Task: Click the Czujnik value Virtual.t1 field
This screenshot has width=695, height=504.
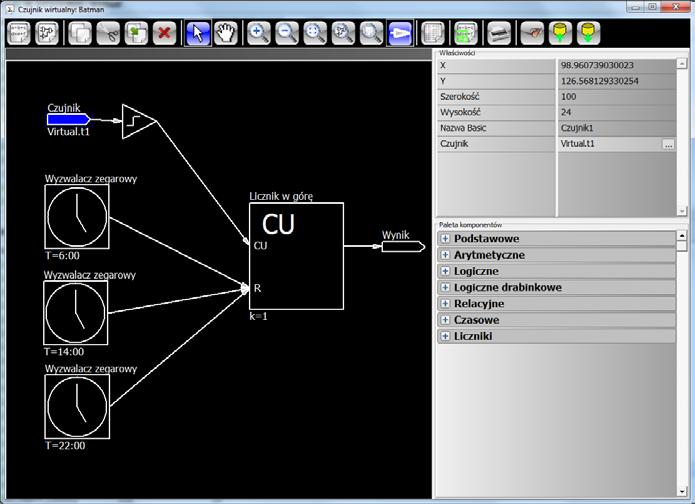Action: 609,144
